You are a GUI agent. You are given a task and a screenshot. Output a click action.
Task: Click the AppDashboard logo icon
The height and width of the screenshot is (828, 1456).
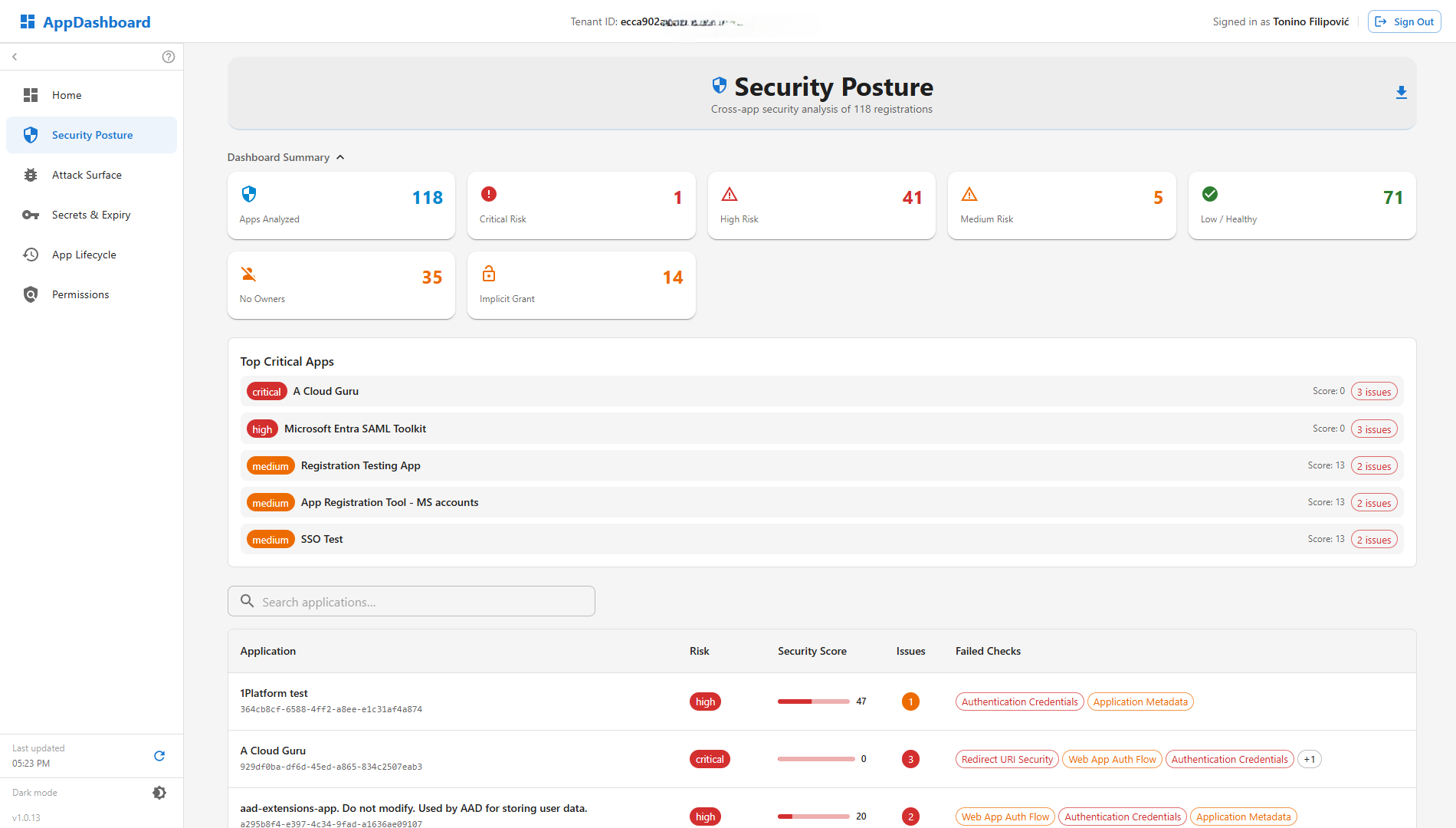[x=28, y=21]
